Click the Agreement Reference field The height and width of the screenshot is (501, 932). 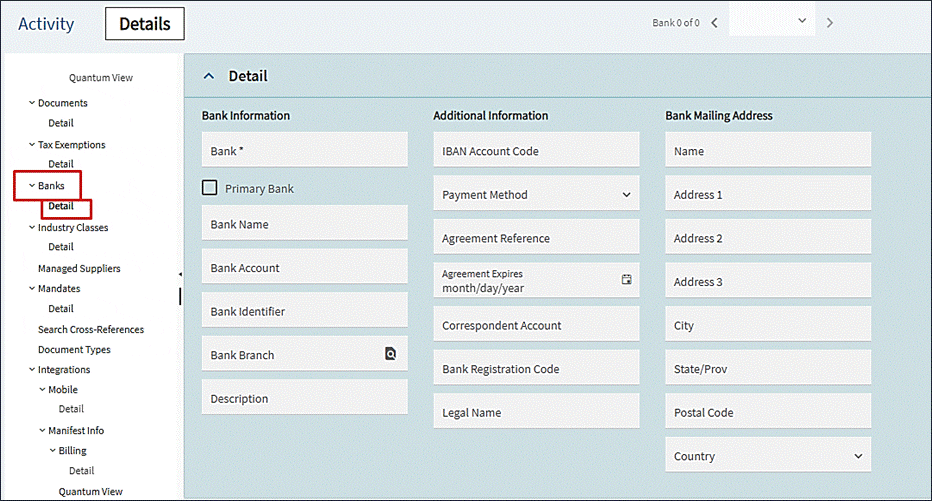pos(536,238)
